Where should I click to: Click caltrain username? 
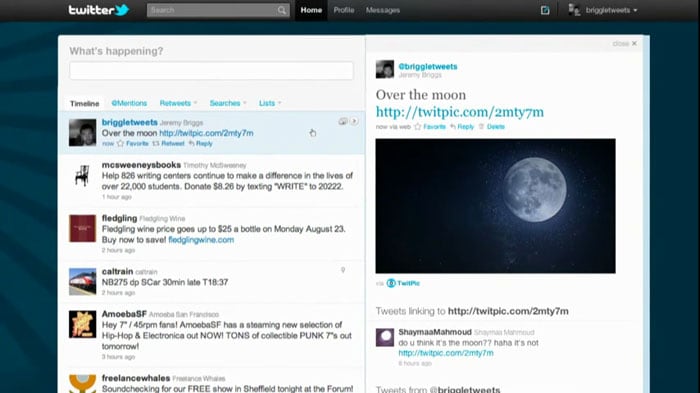pos(117,271)
